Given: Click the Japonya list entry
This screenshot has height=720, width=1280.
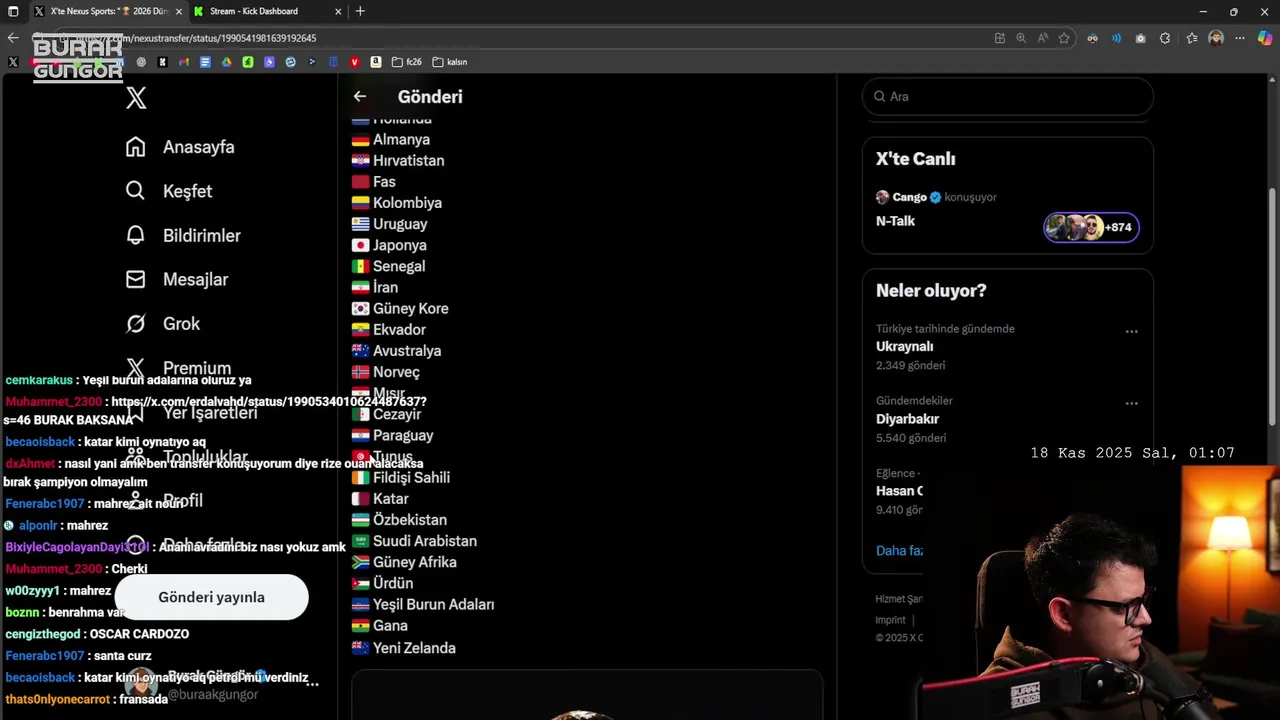Looking at the screenshot, I should pyautogui.click(x=389, y=245).
